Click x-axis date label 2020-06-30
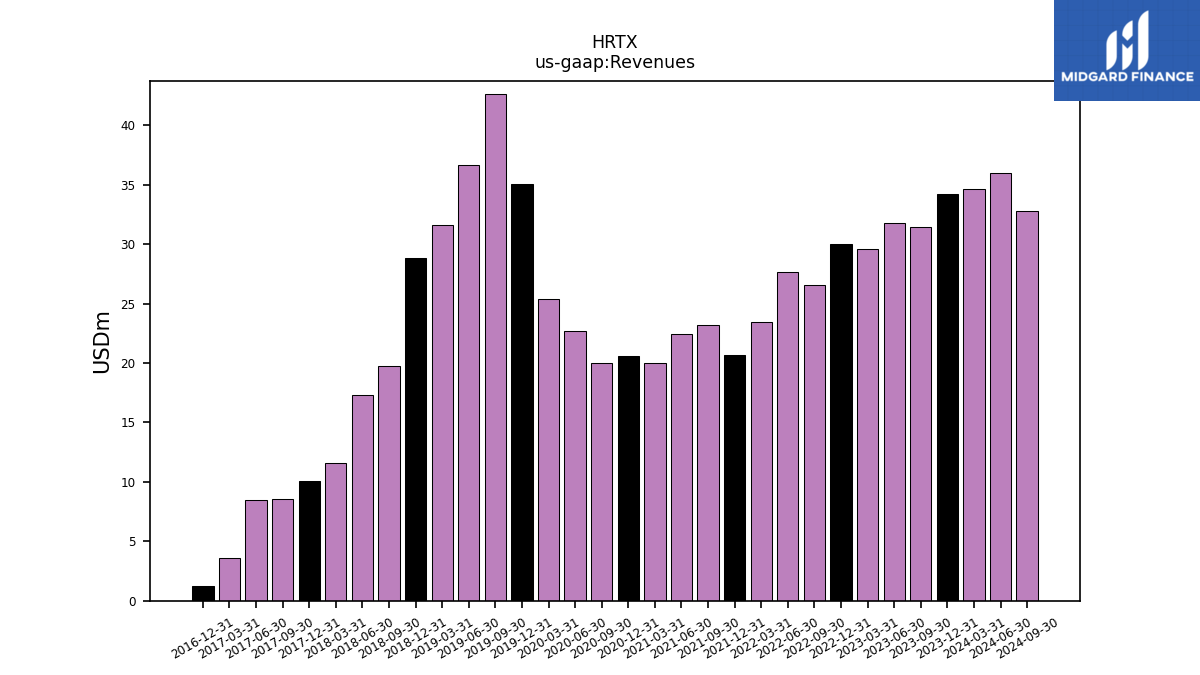 coord(575,638)
